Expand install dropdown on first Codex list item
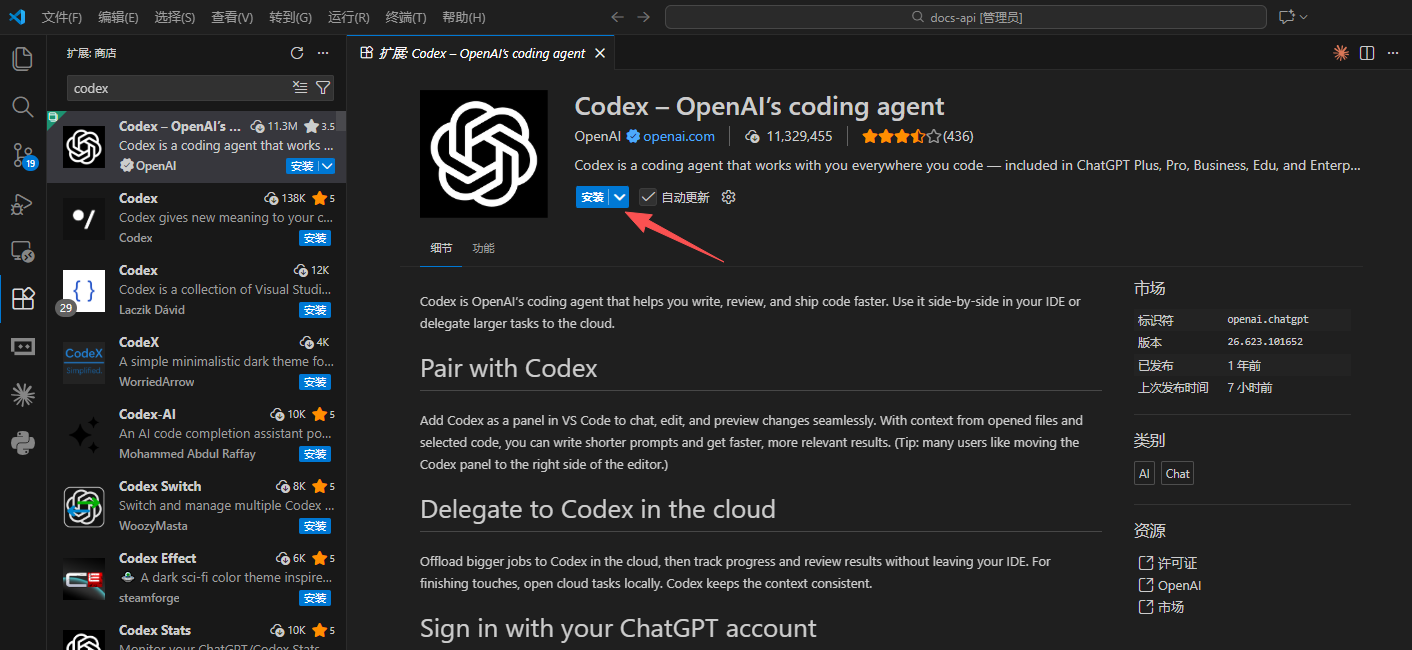This screenshot has height=650, width=1412. tap(327, 166)
